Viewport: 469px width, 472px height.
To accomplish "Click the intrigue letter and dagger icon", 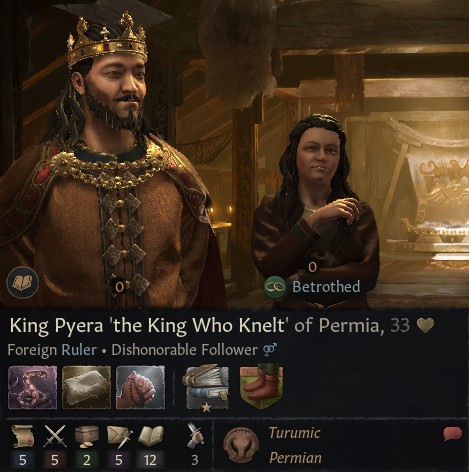I will tap(119, 437).
